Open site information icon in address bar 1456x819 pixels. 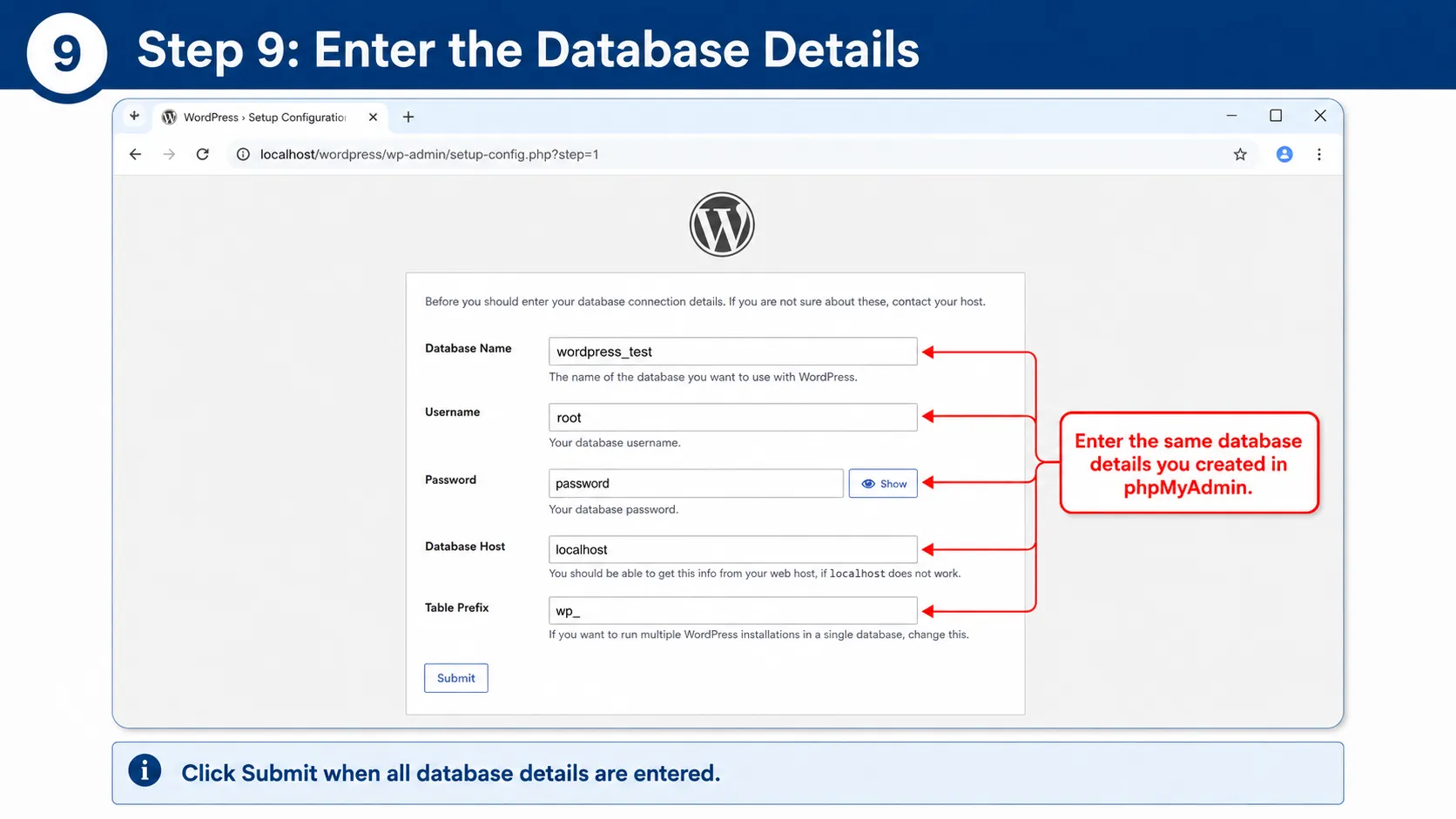(243, 154)
